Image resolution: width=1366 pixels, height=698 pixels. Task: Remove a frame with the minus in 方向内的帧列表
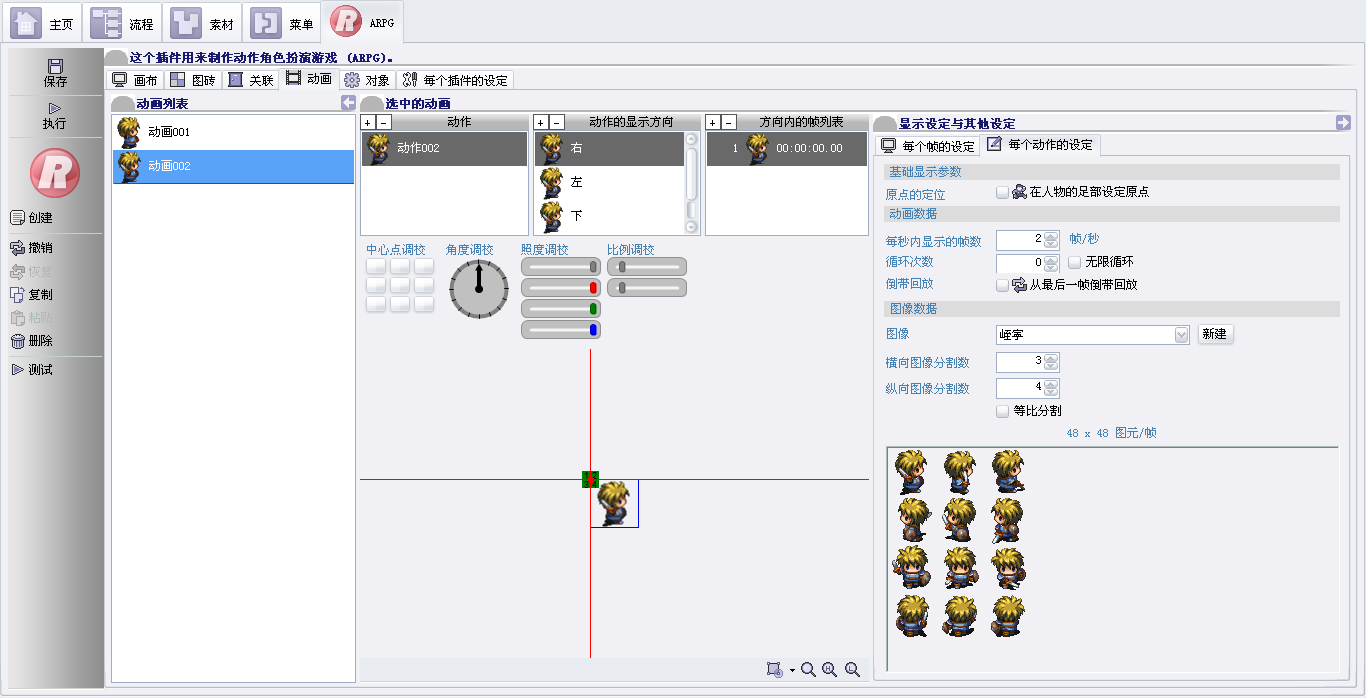click(729, 122)
